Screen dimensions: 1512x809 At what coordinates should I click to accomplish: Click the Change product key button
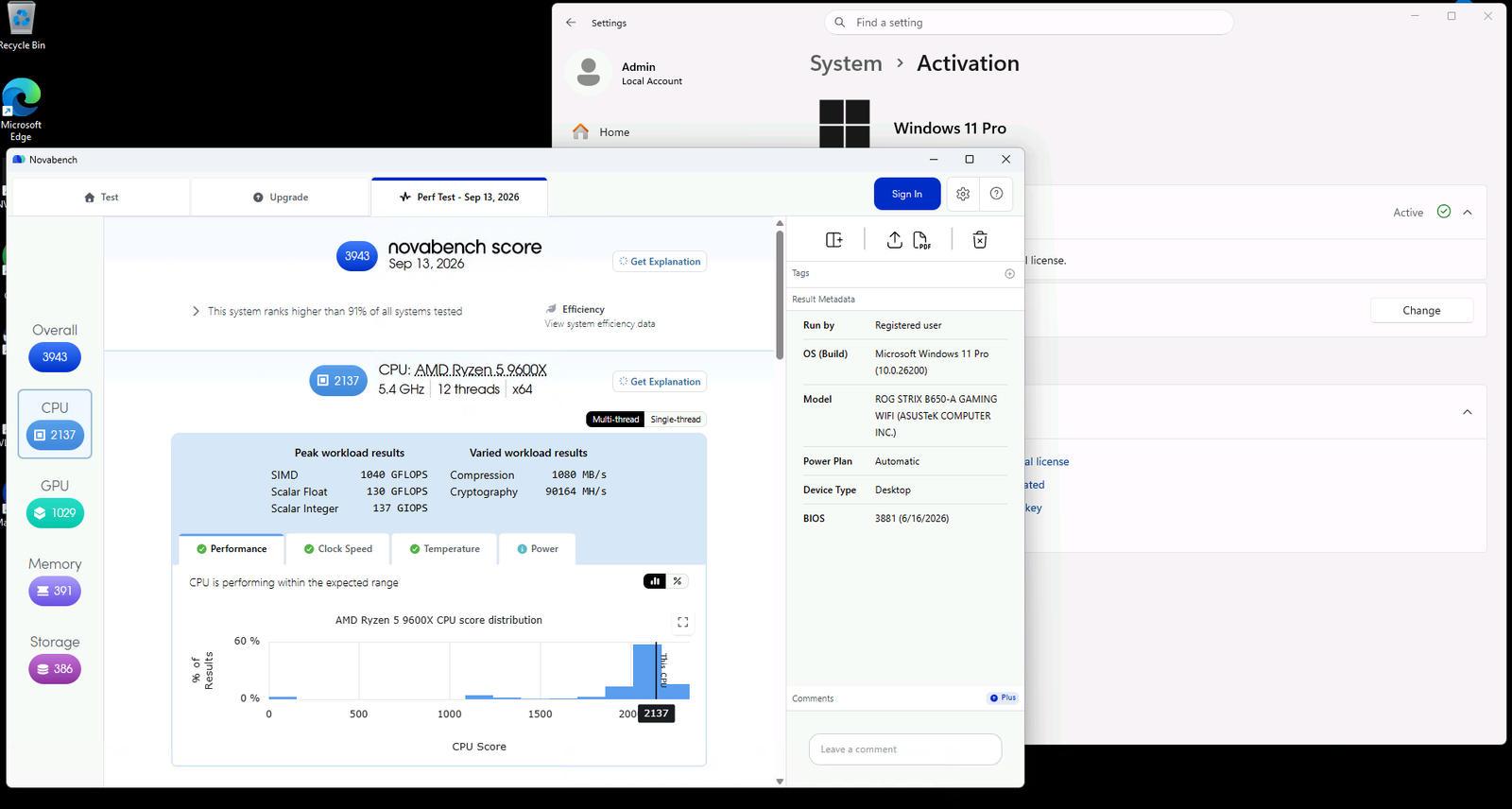pyautogui.click(x=1421, y=311)
